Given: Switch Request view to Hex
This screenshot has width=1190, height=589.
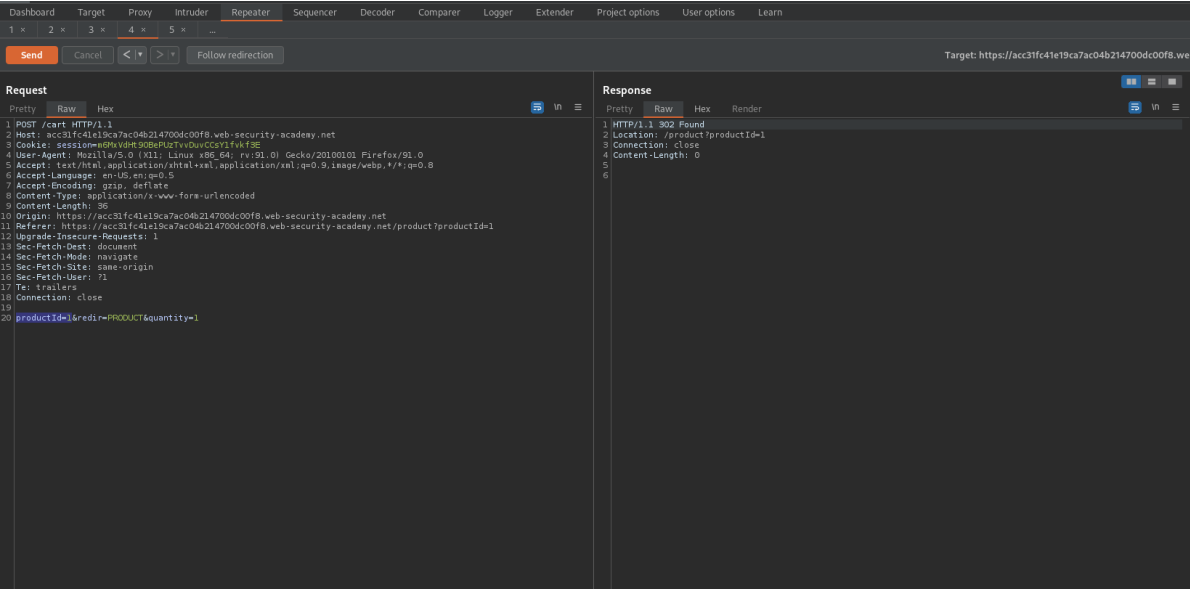Looking at the screenshot, I should tap(105, 109).
